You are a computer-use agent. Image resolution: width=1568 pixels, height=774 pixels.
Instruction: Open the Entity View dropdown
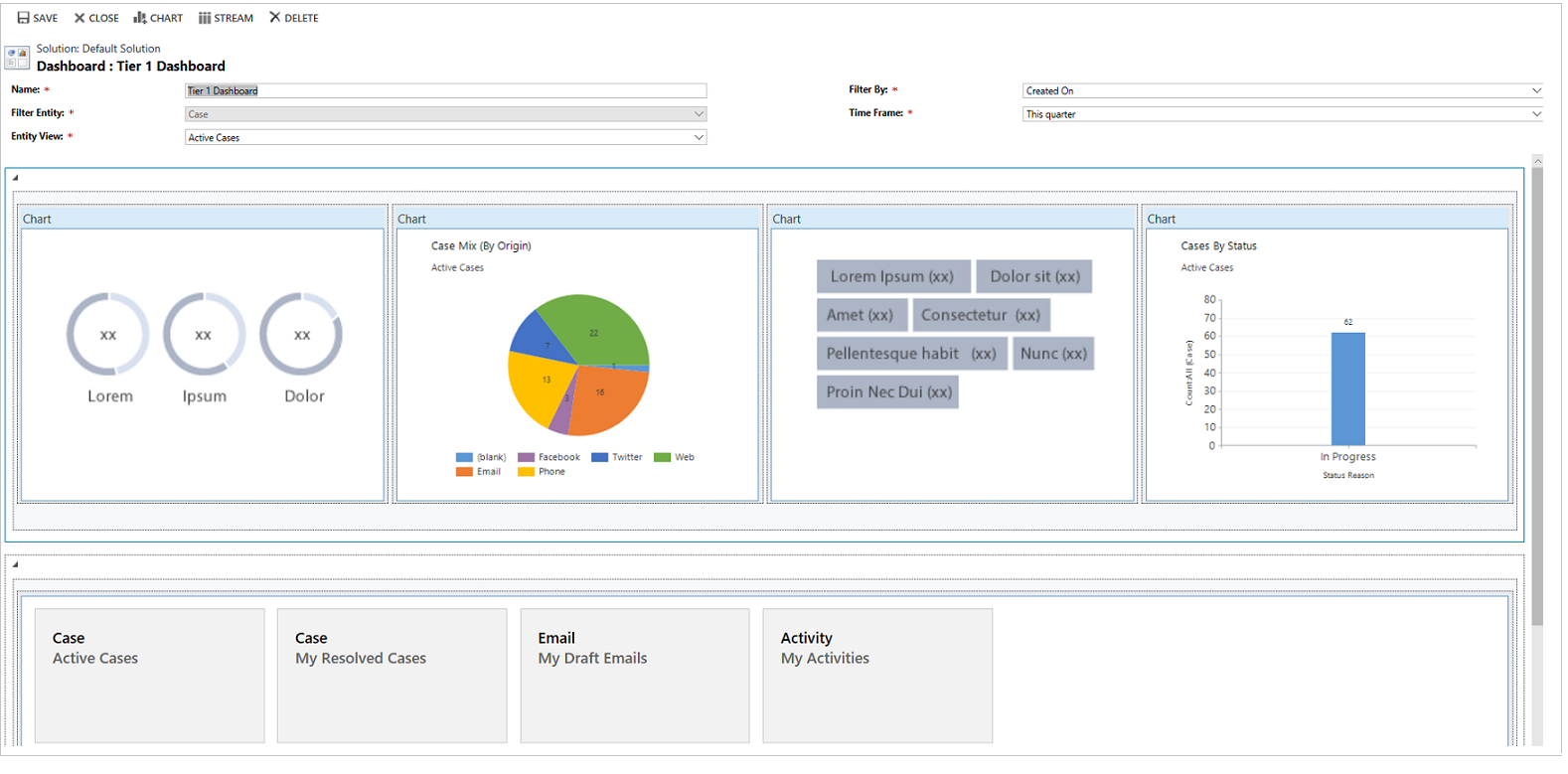click(x=699, y=138)
